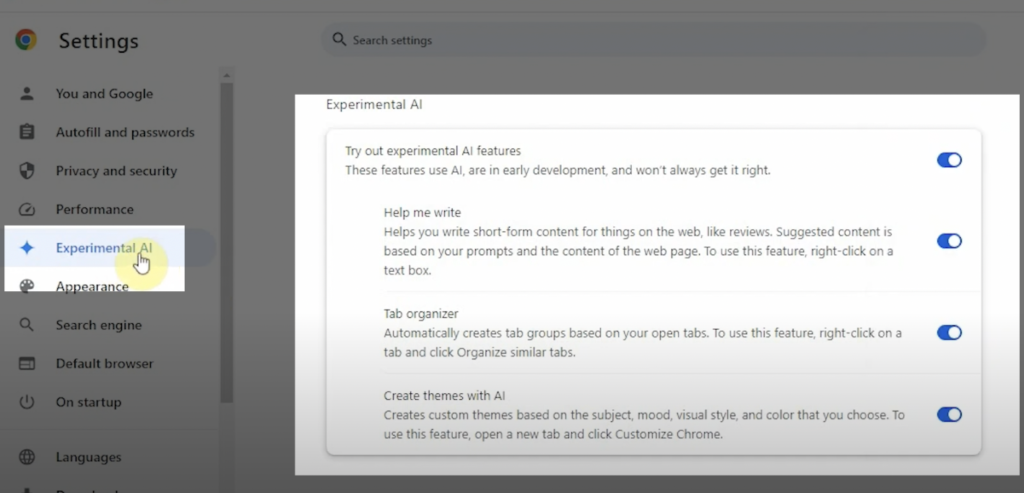Disable Try out experimental AI features toggle

[948, 160]
